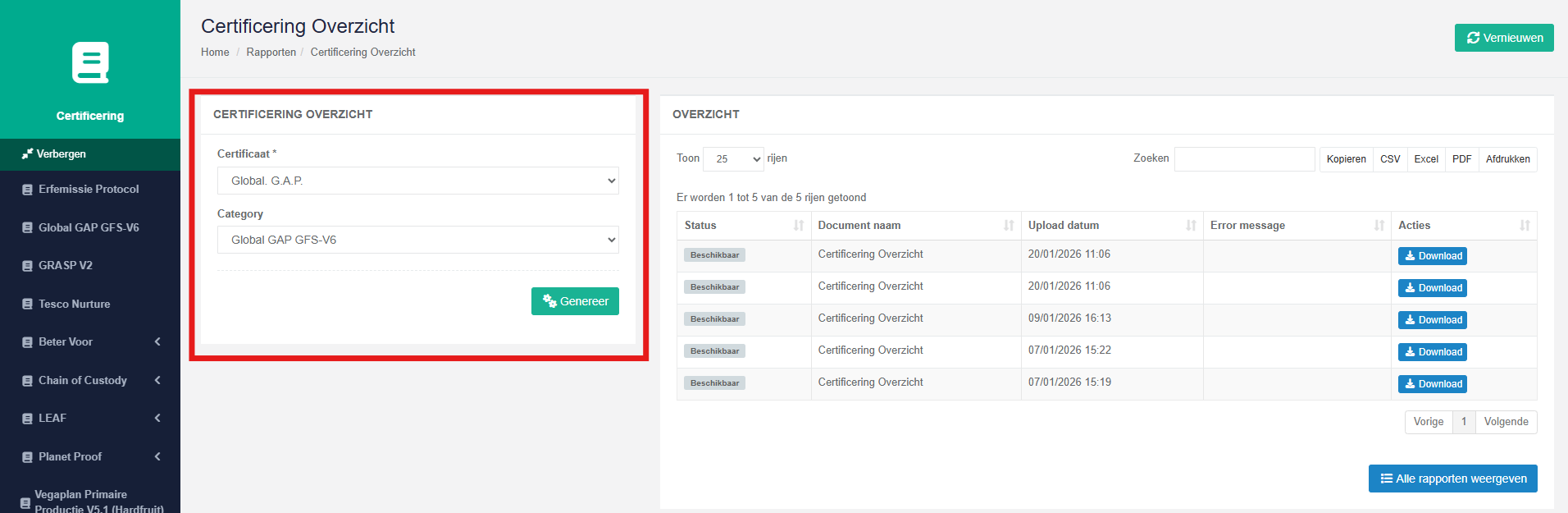Export the table to Excel
This screenshot has height=513, width=1568.
[x=1426, y=159]
